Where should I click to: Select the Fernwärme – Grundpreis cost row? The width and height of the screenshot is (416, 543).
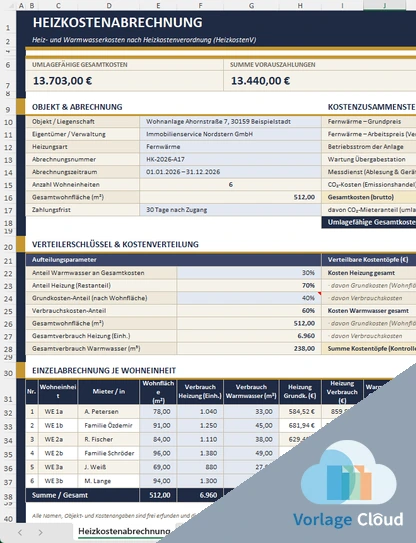click(x=369, y=122)
